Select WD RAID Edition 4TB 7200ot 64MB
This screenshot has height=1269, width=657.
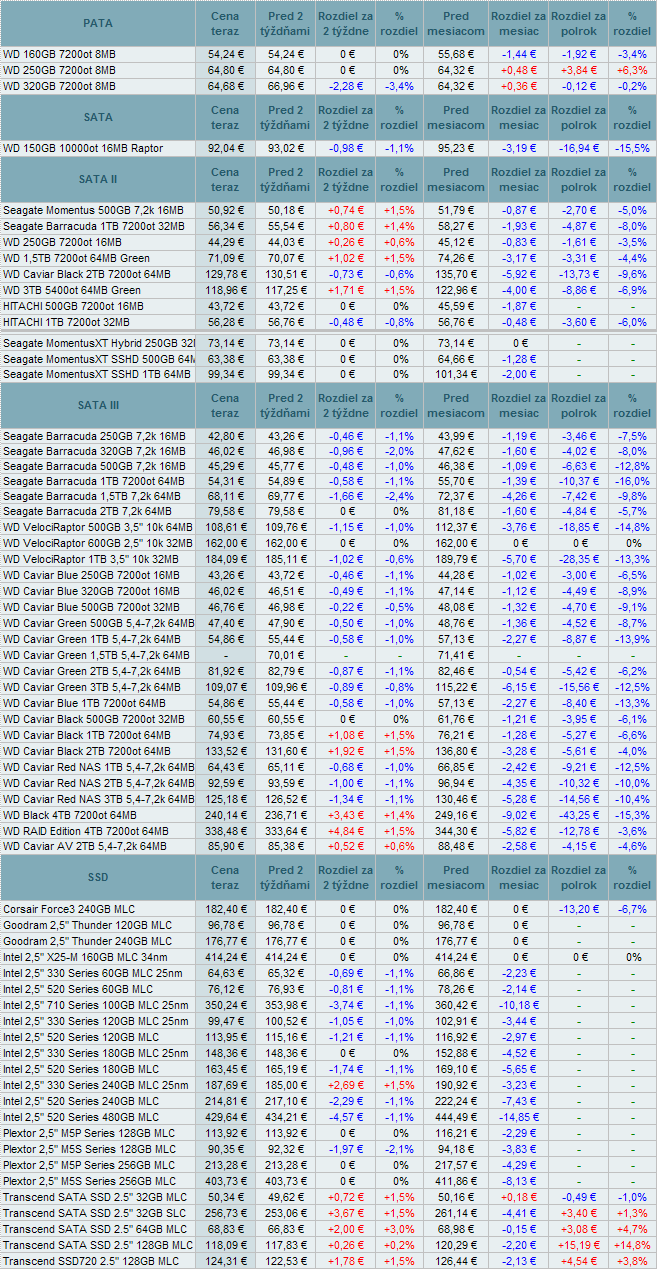(x=85, y=830)
